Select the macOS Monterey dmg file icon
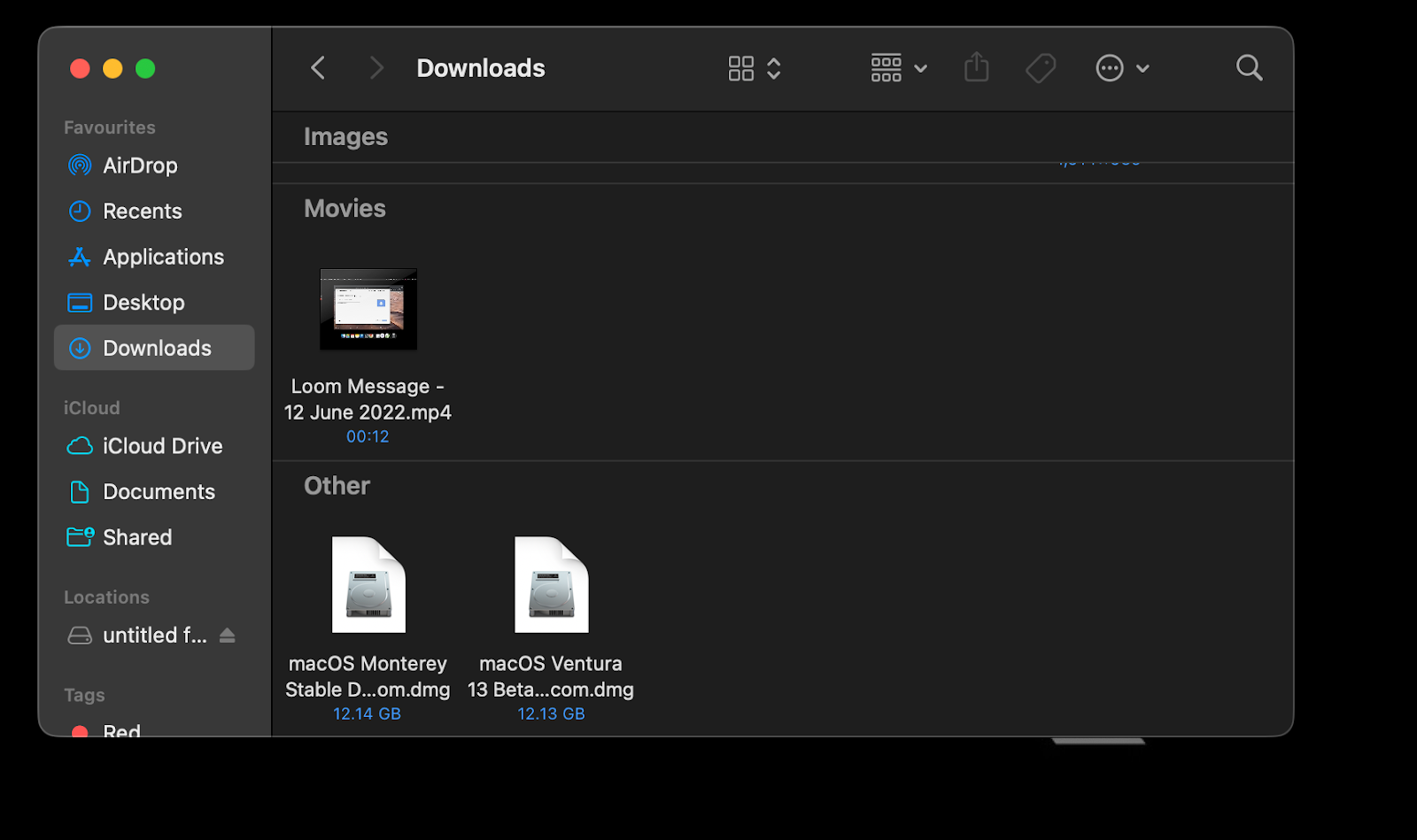This screenshot has height=840, width=1417. [x=368, y=585]
